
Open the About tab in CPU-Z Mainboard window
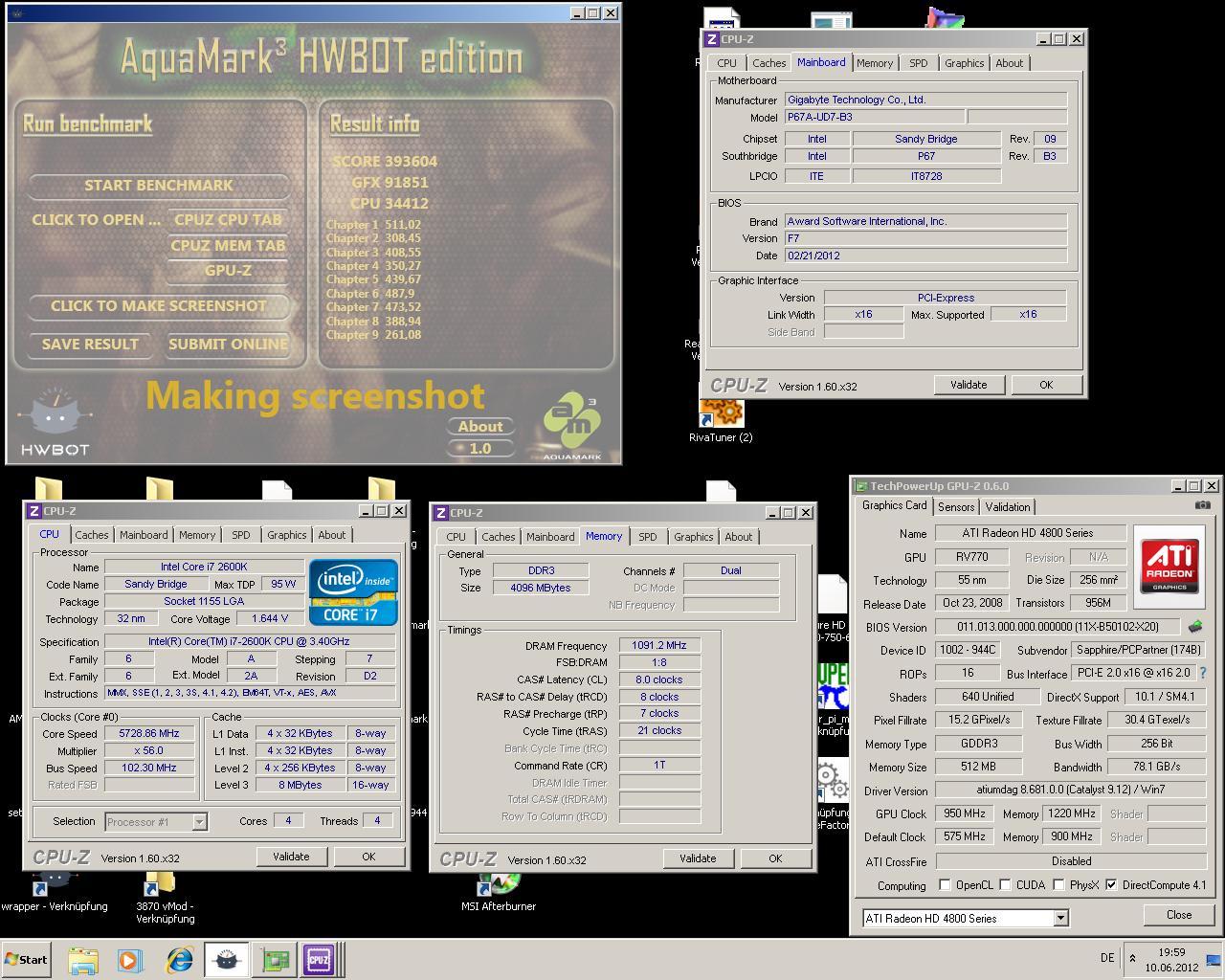point(1010,63)
